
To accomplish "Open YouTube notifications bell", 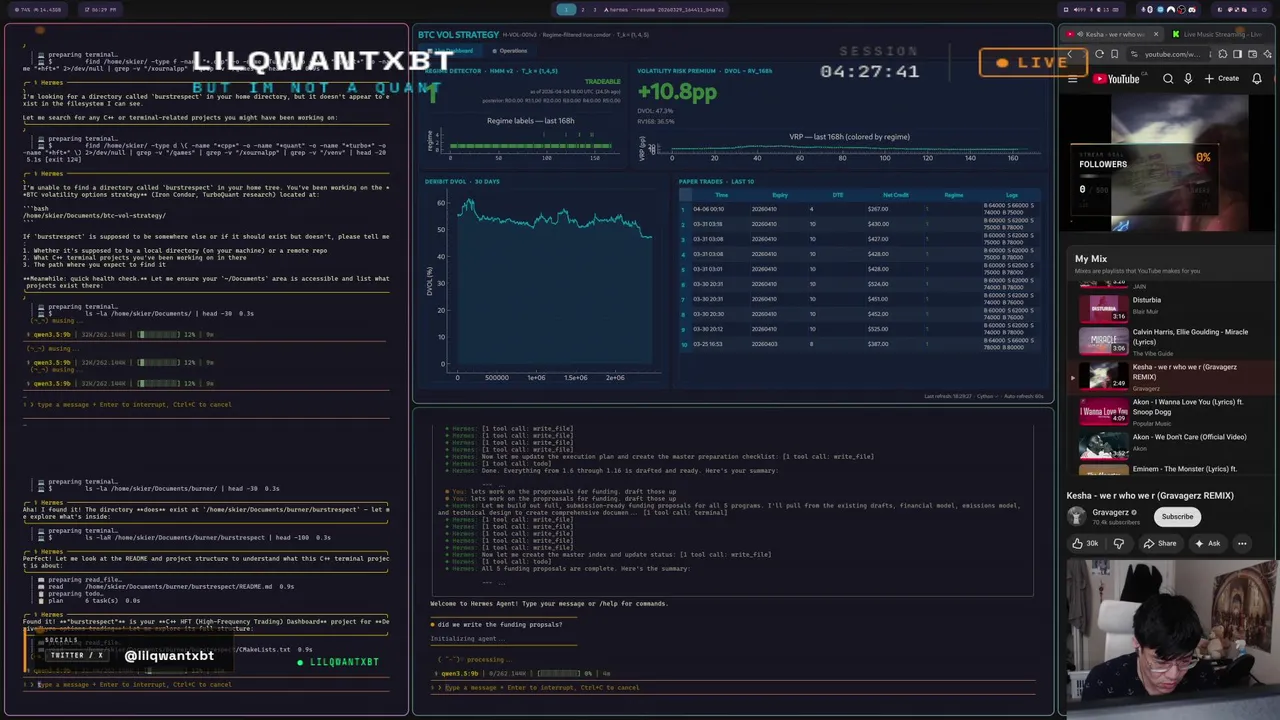I will (1257, 79).
